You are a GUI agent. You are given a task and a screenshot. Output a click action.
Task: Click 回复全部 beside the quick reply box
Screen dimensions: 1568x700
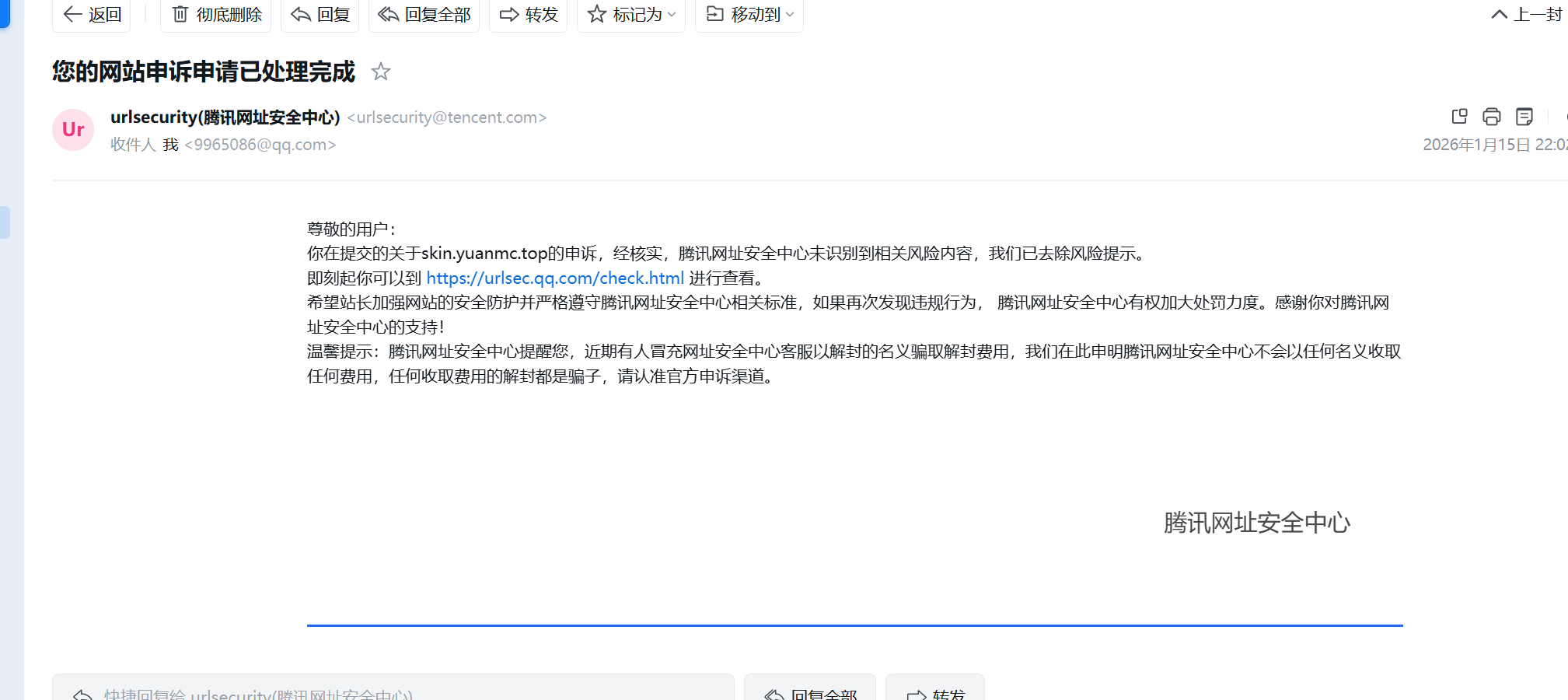810,688
